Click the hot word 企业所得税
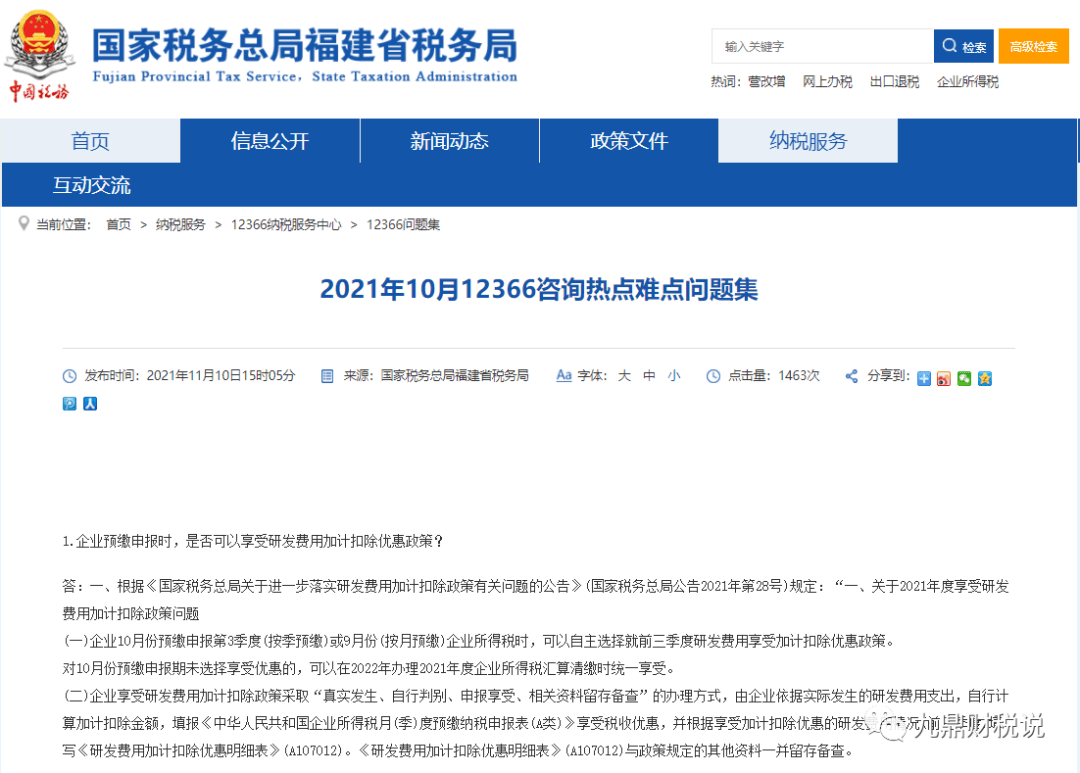This screenshot has width=1080, height=773. (967, 81)
